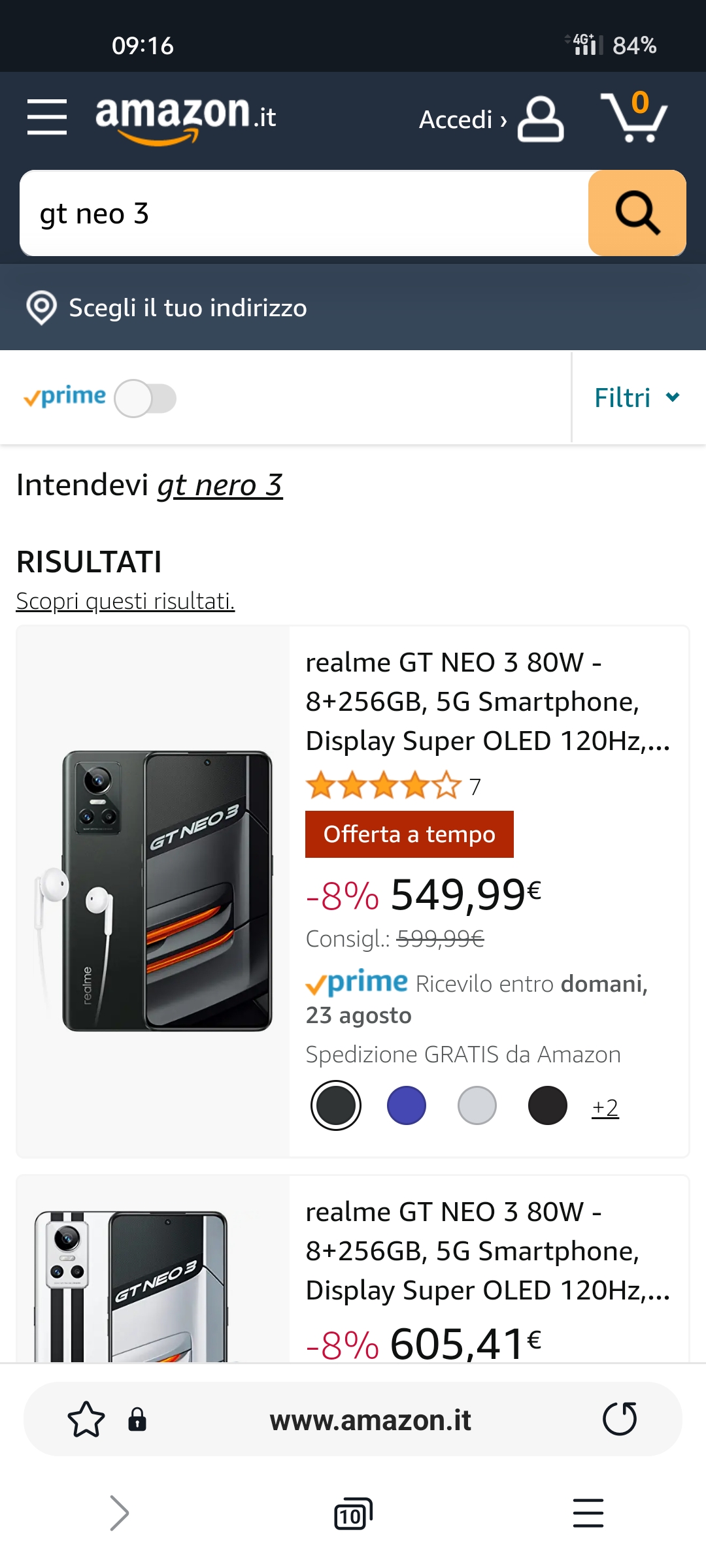Image resolution: width=706 pixels, height=1568 pixels.
Task: Open 'Scopri questi risultati' link
Action: point(125,601)
